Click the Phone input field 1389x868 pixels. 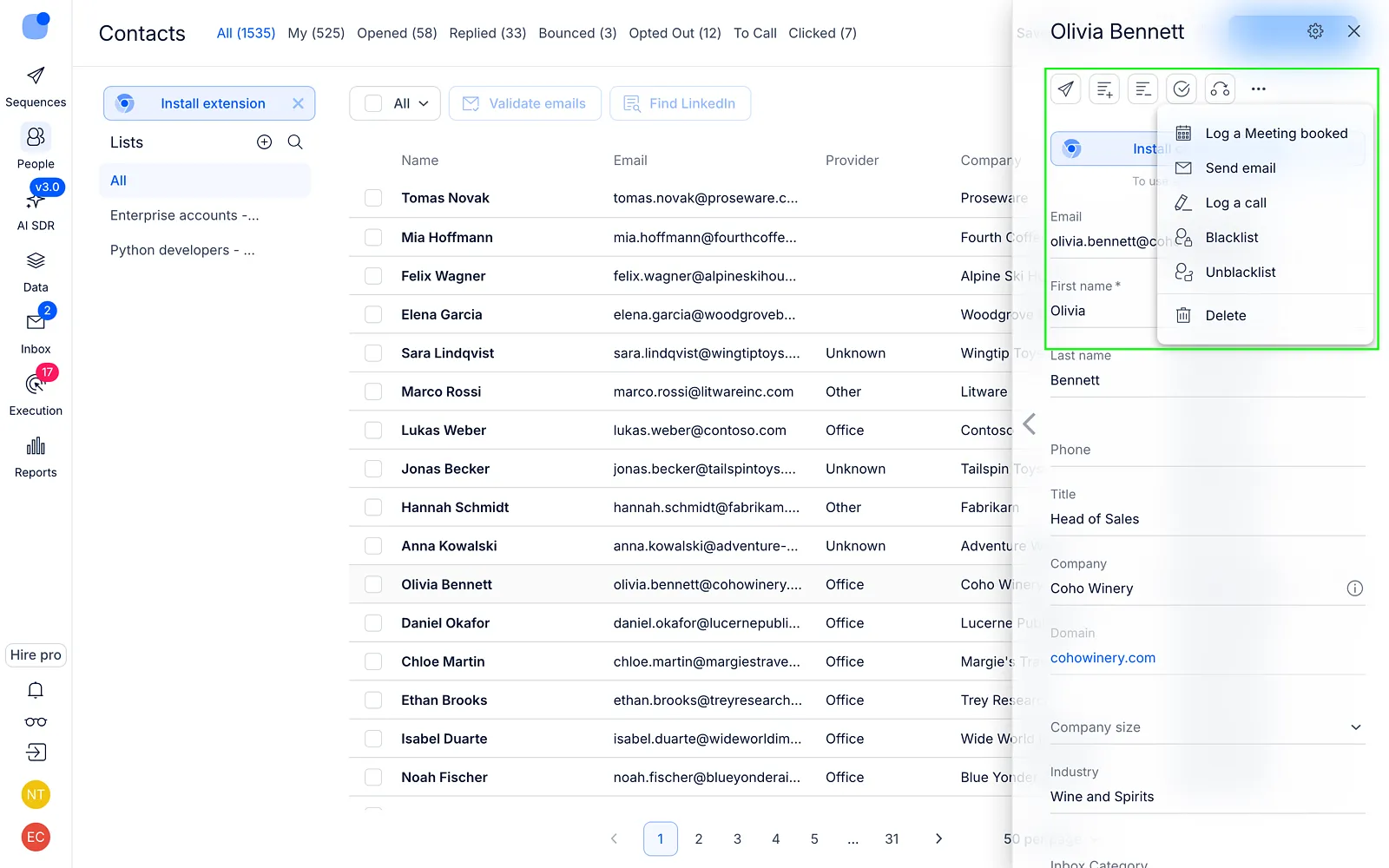tap(1208, 450)
